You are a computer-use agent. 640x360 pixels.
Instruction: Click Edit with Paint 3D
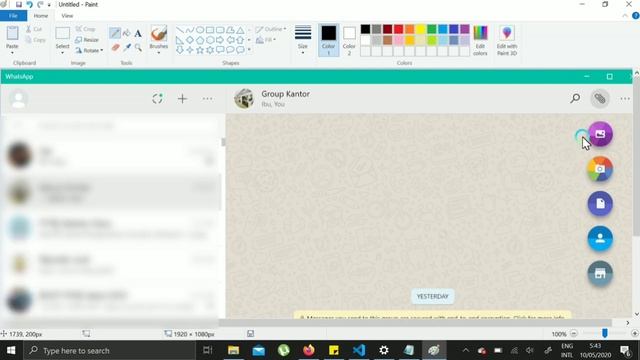coord(507,40)
